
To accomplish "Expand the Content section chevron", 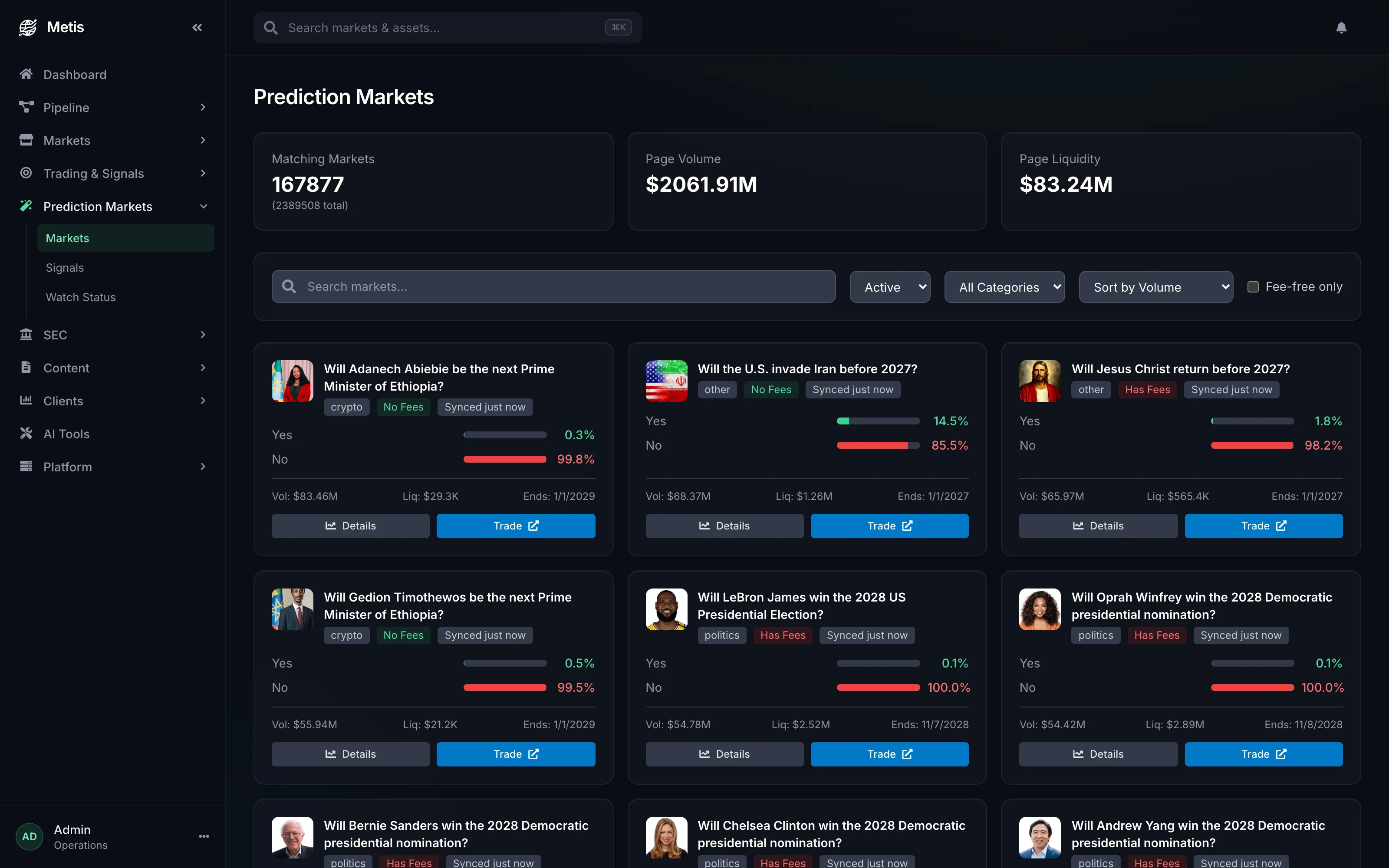I will pyautogui.click(x=203, y=368).
